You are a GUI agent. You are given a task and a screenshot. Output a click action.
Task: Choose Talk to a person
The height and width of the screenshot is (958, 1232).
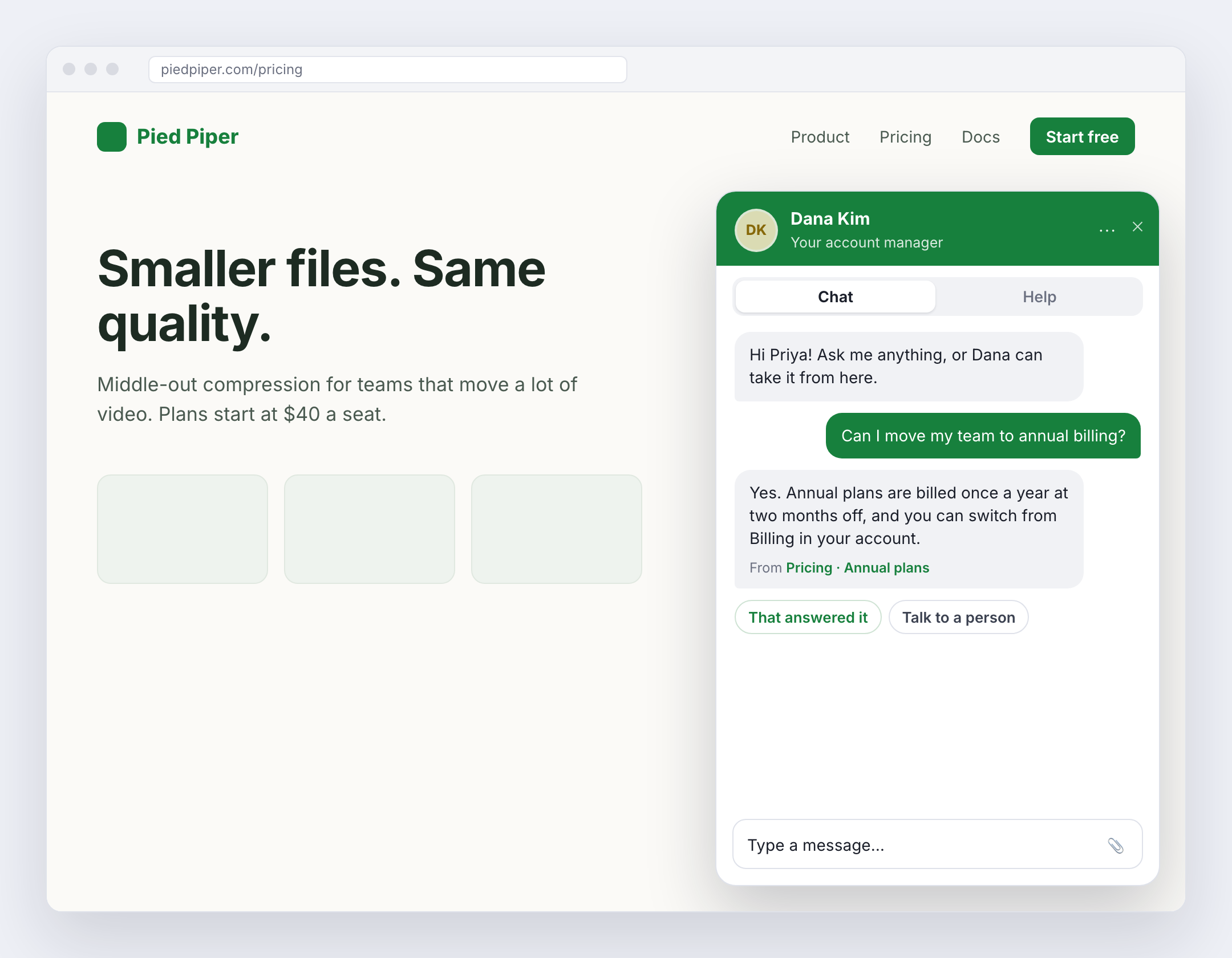pos(958,617)
